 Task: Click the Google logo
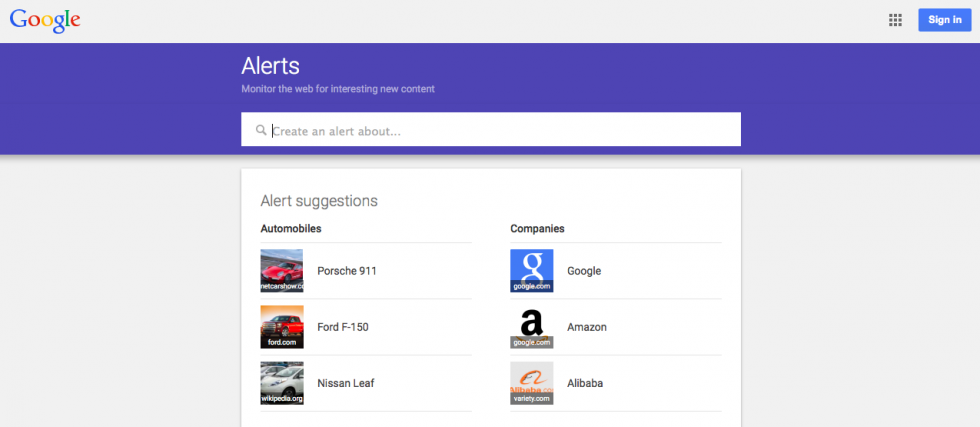coord(45,21)
